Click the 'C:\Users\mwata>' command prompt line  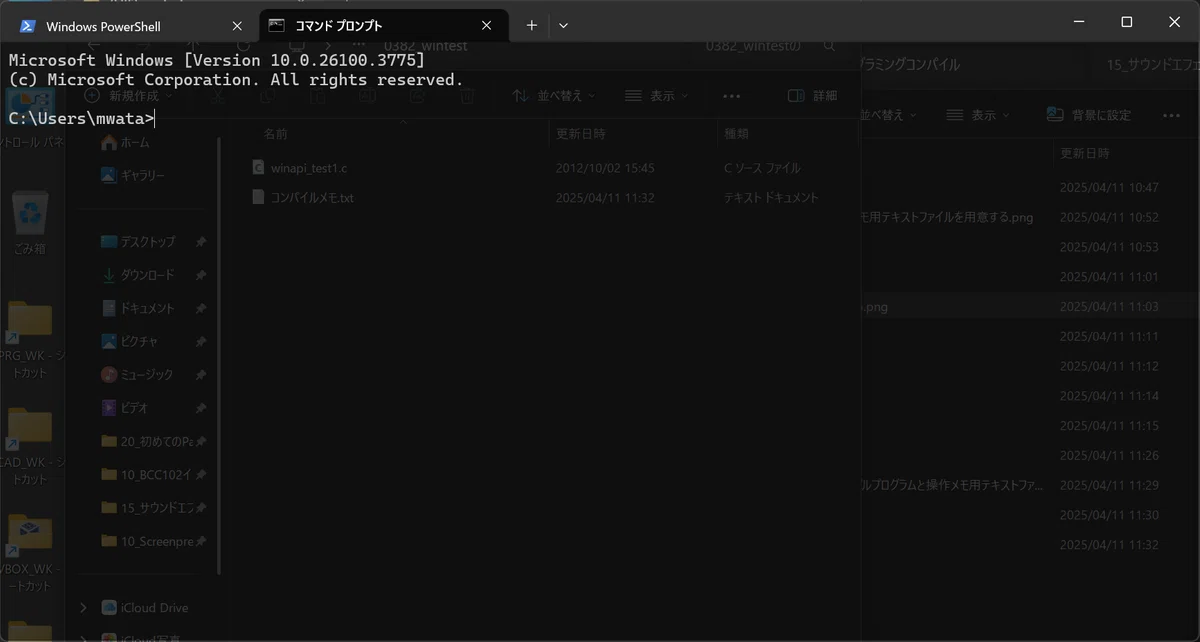coord(81,119)
